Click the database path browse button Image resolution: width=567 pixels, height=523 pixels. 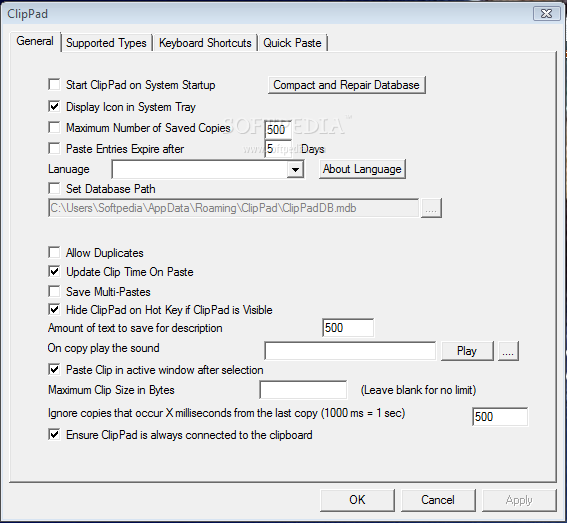click(x=431, y=208)
